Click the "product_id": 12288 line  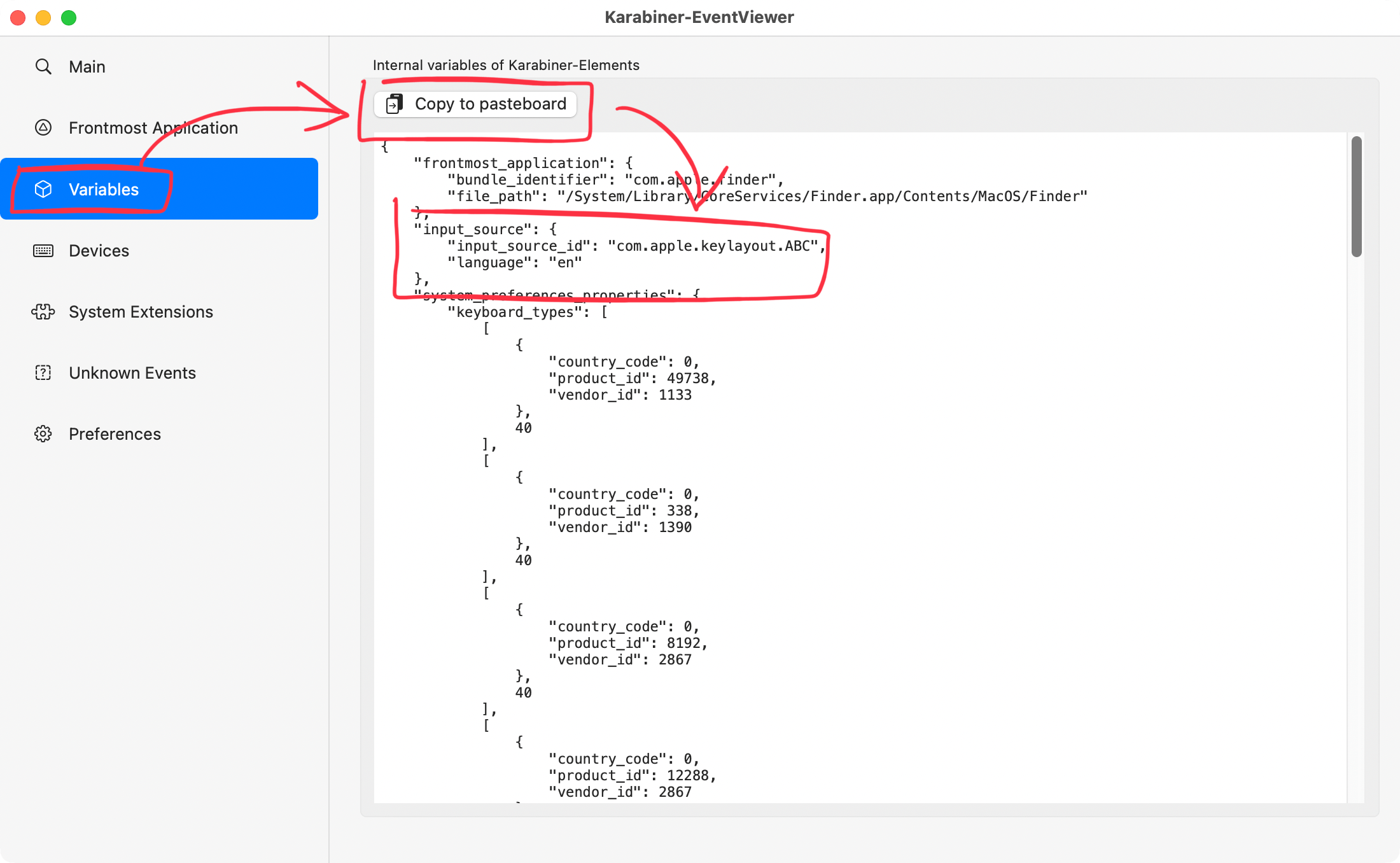coord(633,775)
